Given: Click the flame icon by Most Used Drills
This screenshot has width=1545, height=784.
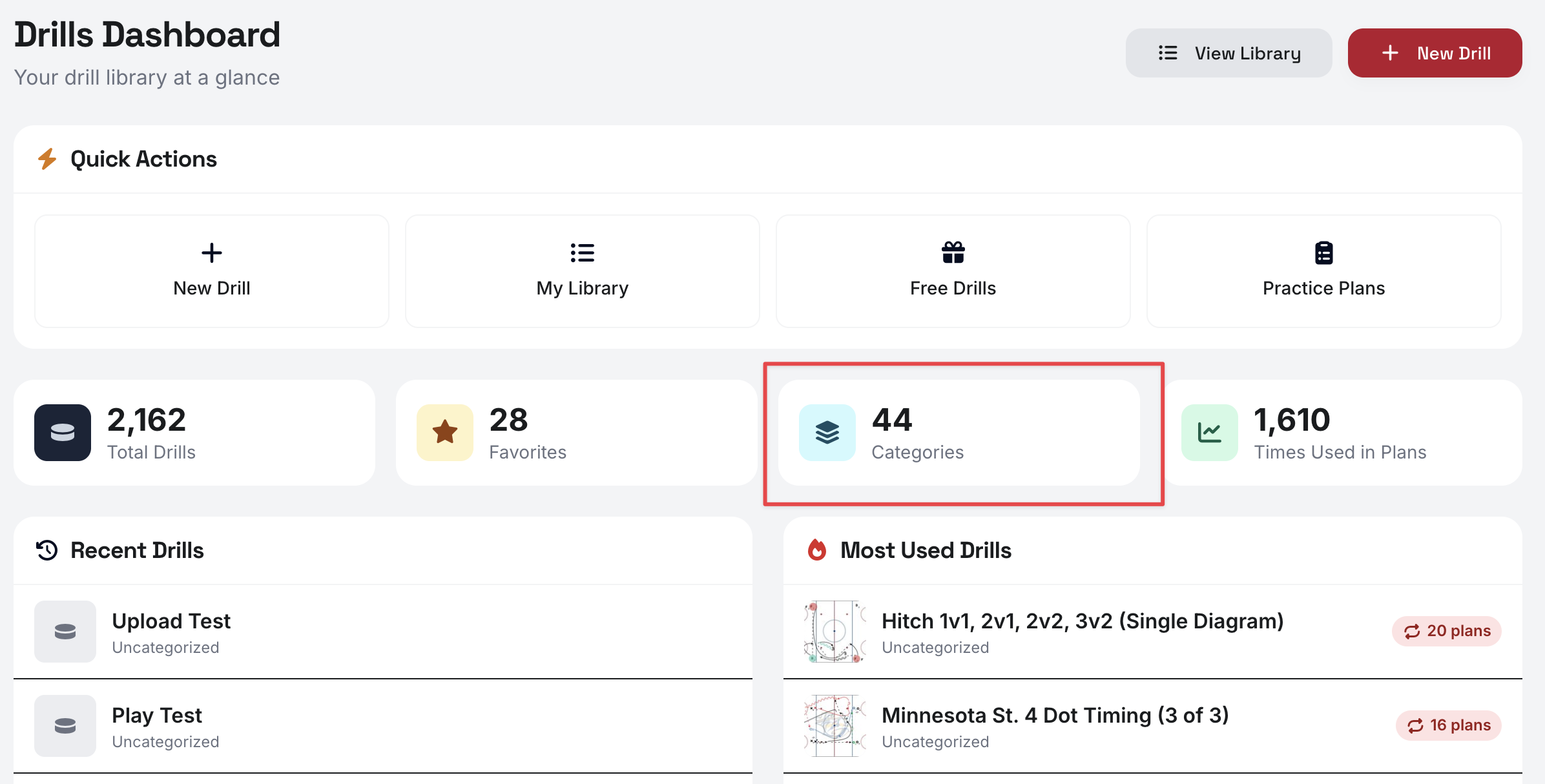Looking at the screenshot, I should pyautogui.click(x=817, y=550).
